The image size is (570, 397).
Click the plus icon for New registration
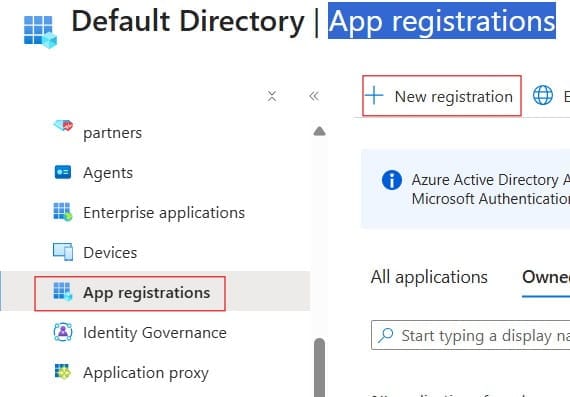(x=374, y=96)
